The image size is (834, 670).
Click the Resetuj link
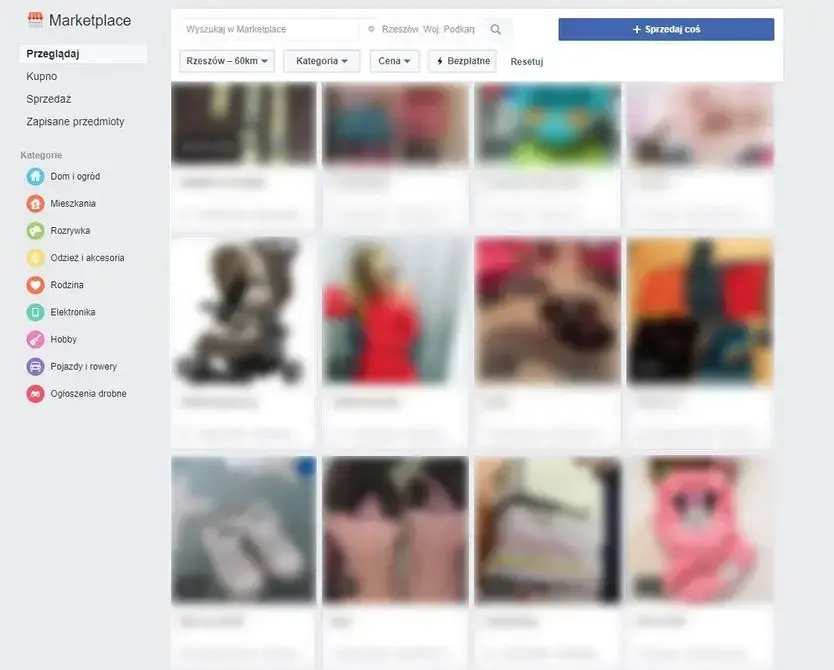[x=528, y=61]
